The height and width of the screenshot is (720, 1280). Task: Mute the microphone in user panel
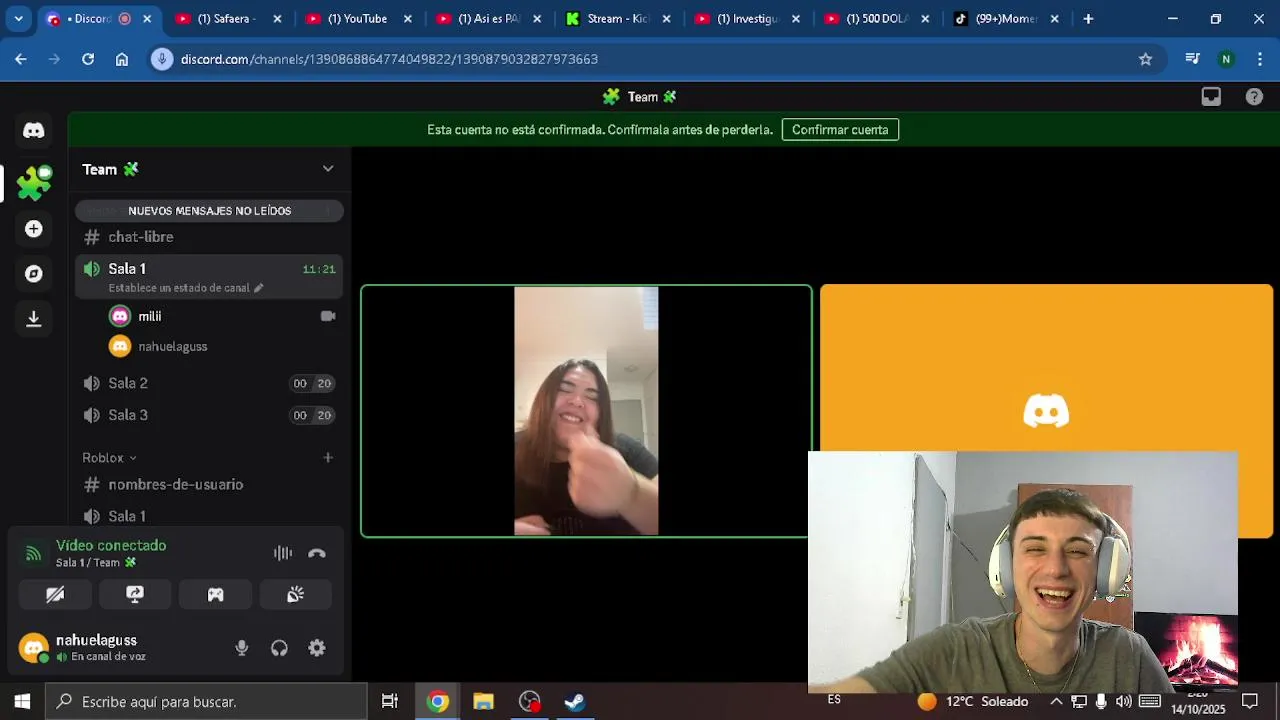242,648
